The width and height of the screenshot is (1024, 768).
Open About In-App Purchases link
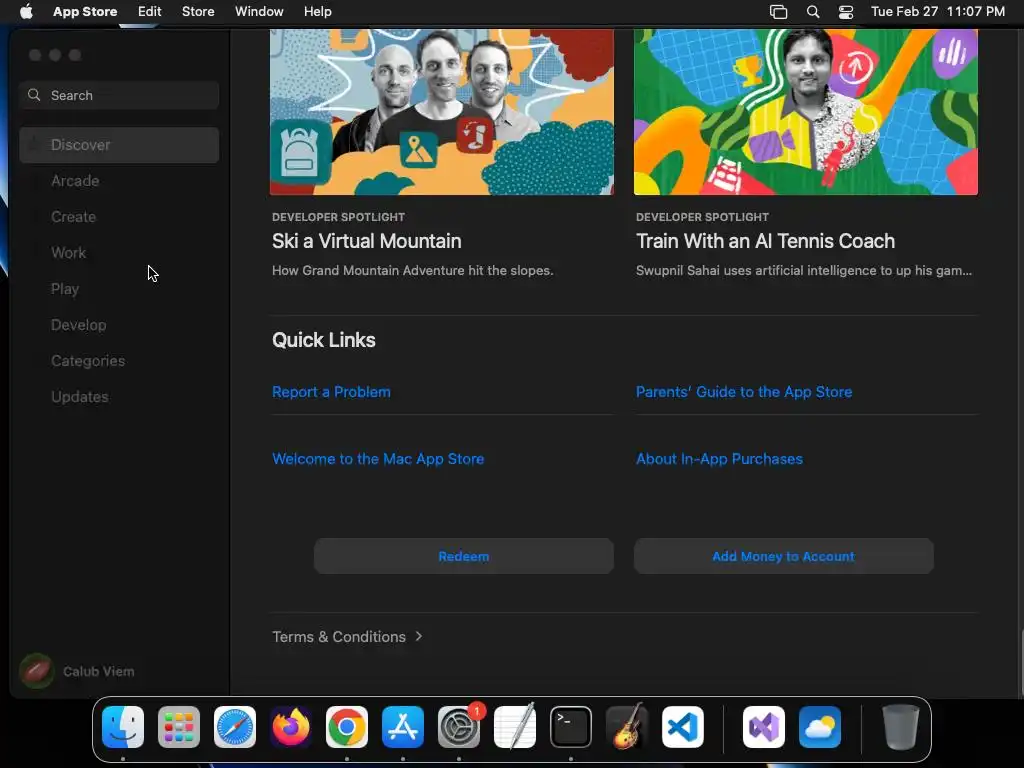point(719,459)
